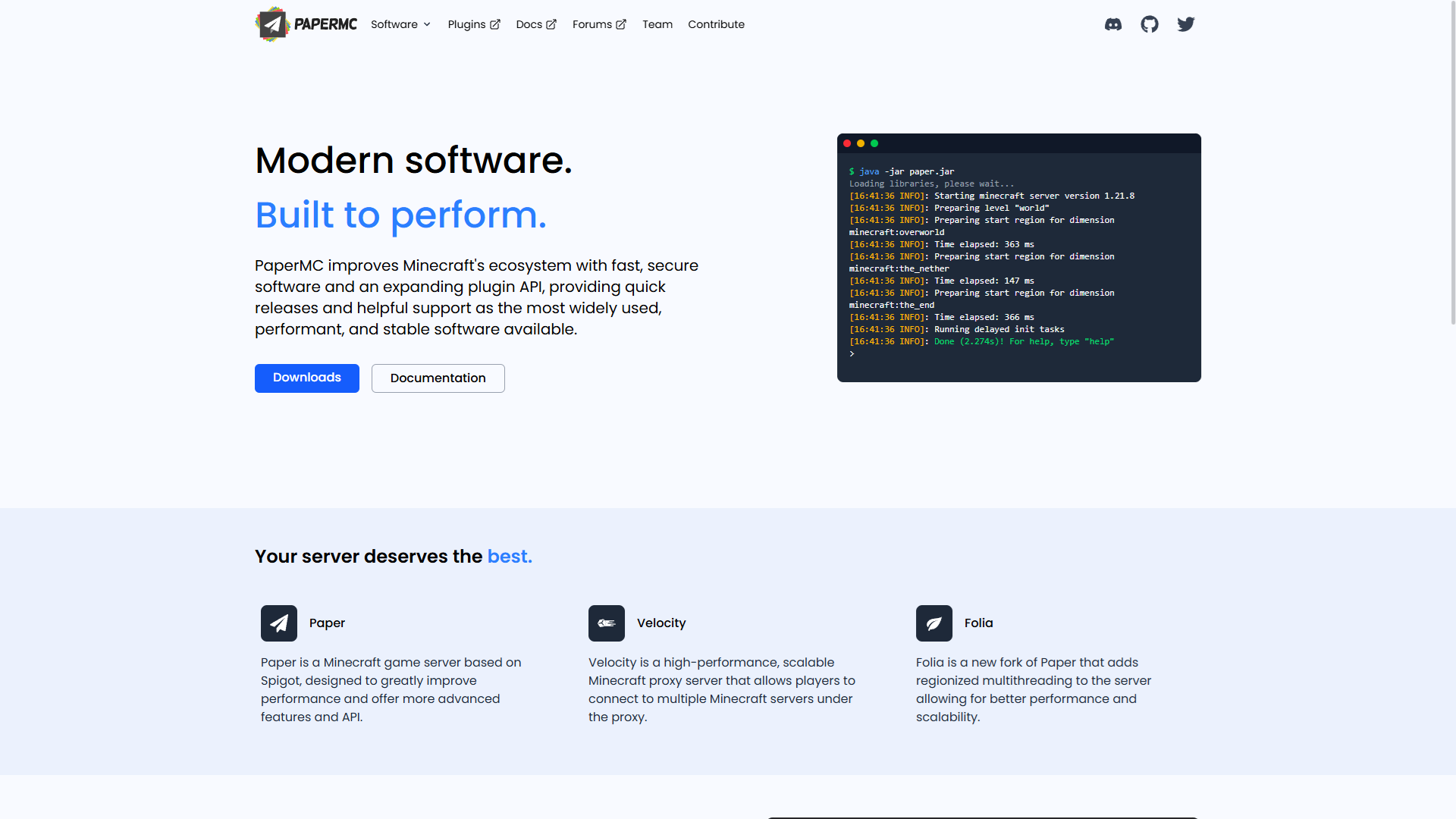
Task: Click 'minecraft:the_nether' terminal text
Action: pos(899,268)
